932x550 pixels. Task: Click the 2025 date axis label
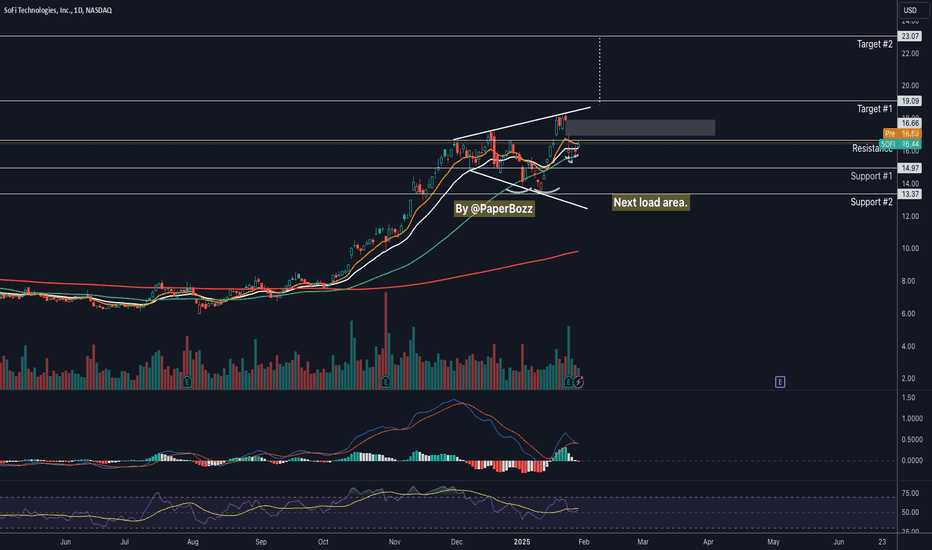522,542
